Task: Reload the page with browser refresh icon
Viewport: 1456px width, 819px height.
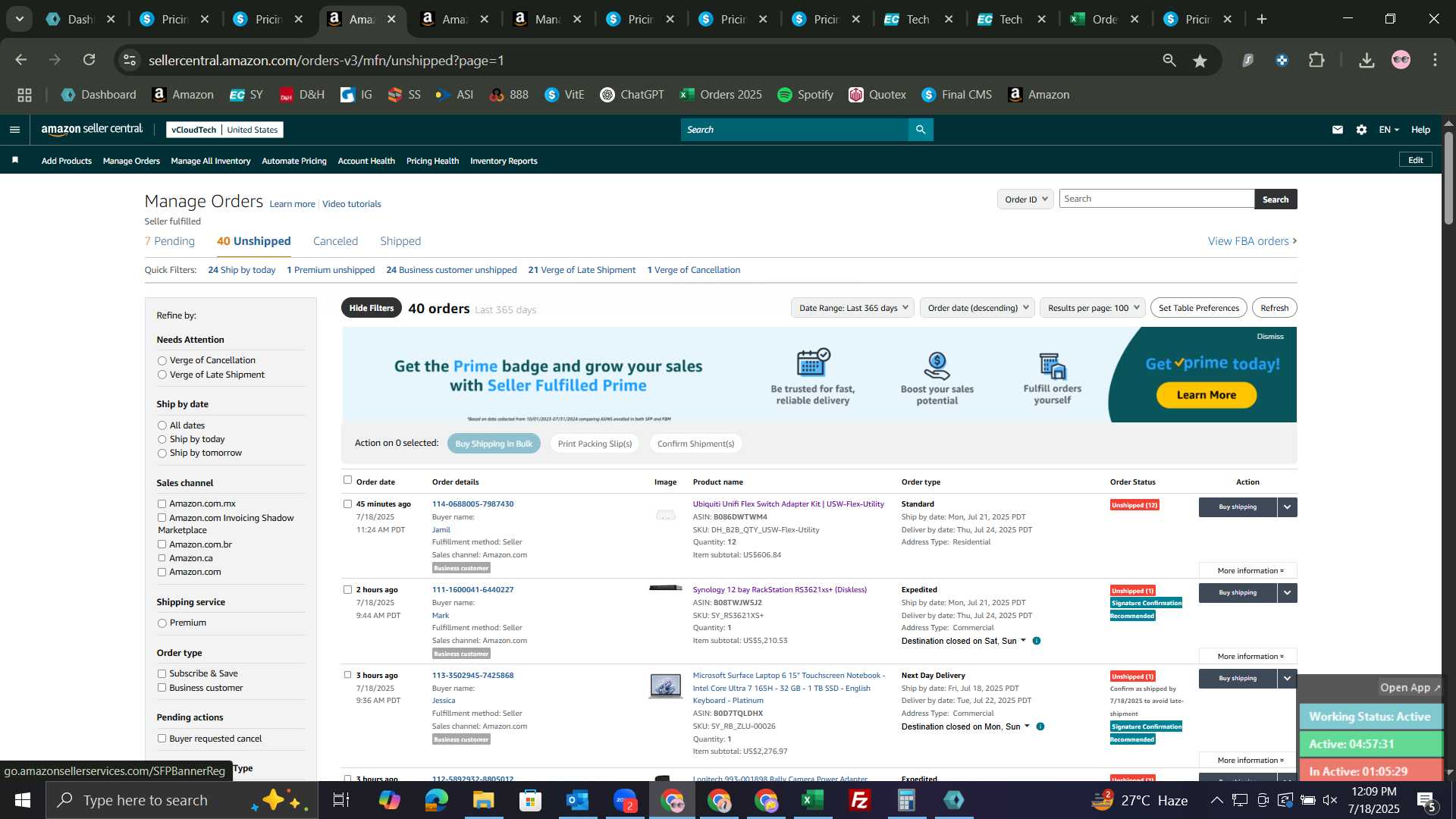Action: 89,60
